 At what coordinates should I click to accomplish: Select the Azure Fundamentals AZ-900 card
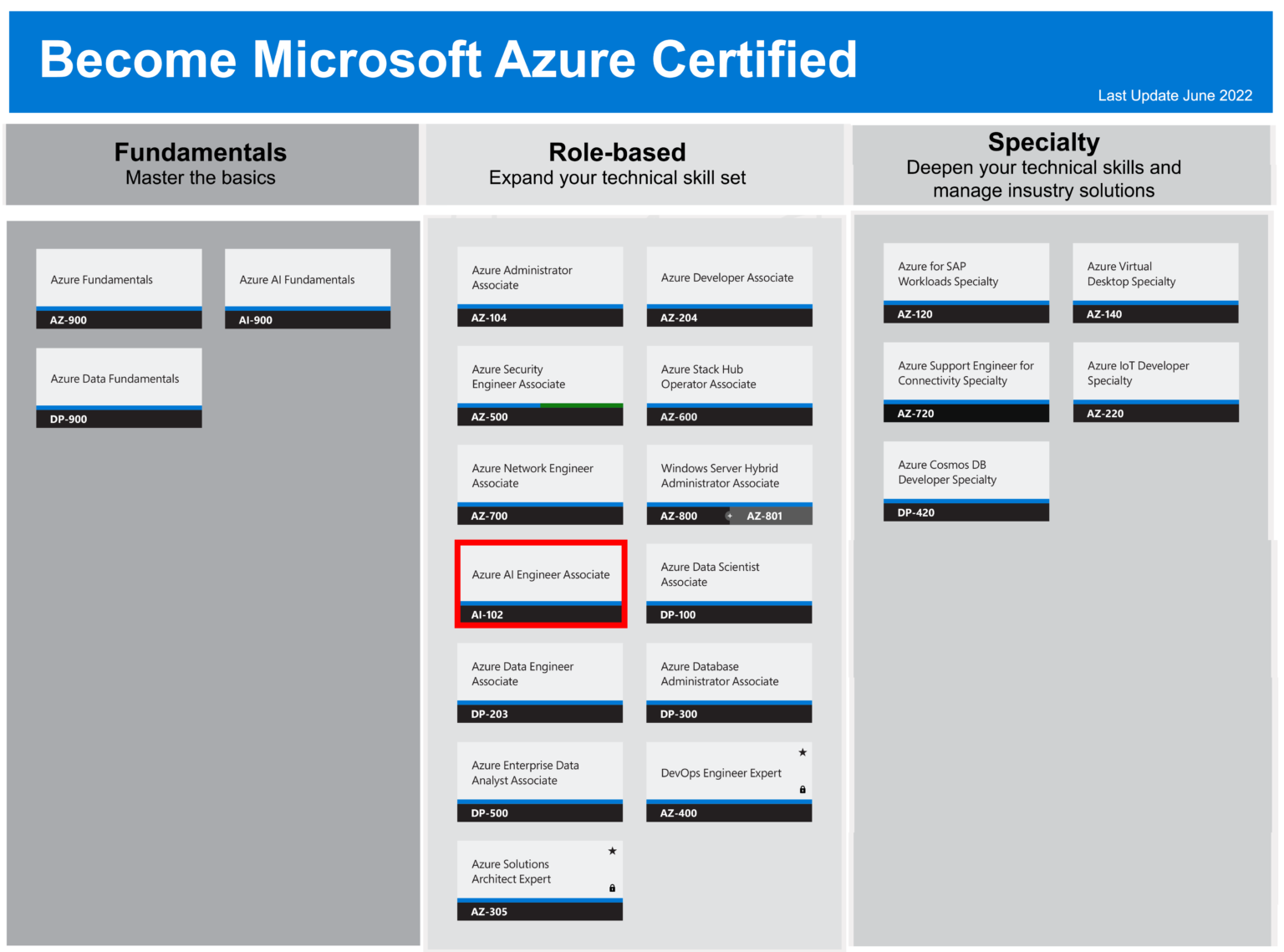[x=118, y=288]
